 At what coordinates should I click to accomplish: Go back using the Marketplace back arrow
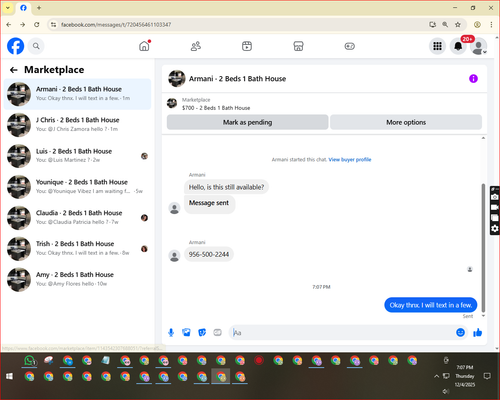(14, 70)
